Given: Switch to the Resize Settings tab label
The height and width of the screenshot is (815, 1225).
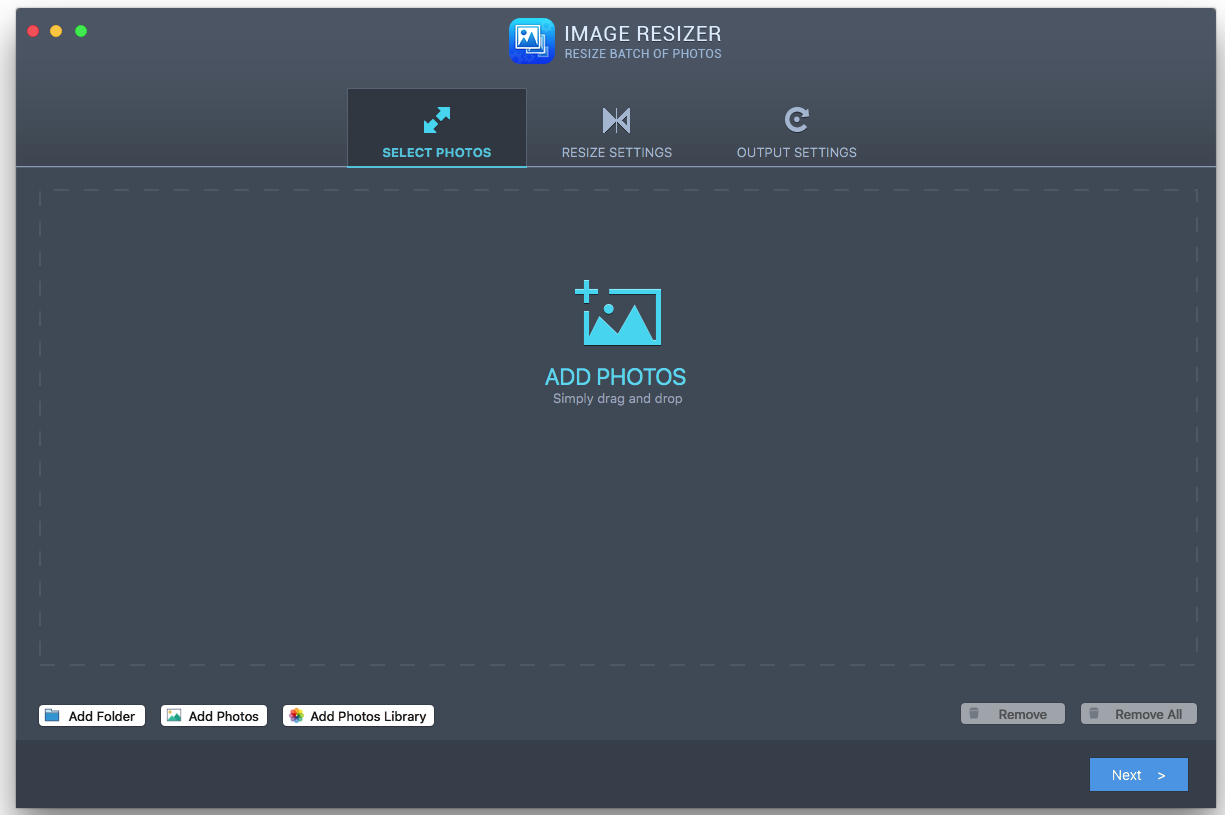Looking at the screenshot, I should pos(616,153).
